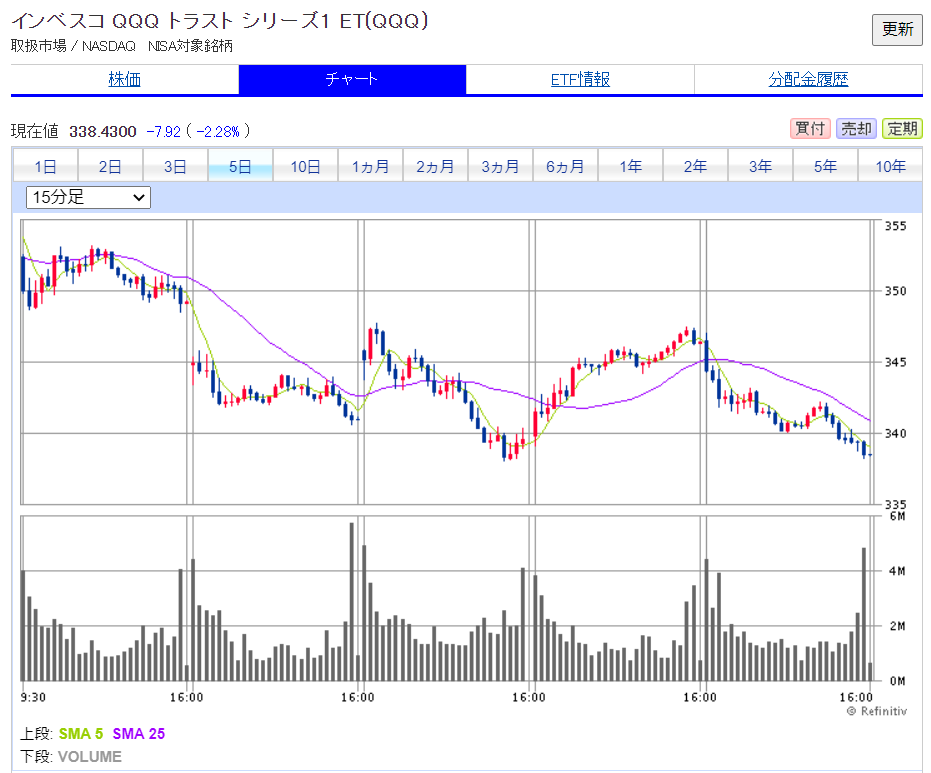Click the SMA 25 legend label

pyautogui.click(x=138, y=734)
